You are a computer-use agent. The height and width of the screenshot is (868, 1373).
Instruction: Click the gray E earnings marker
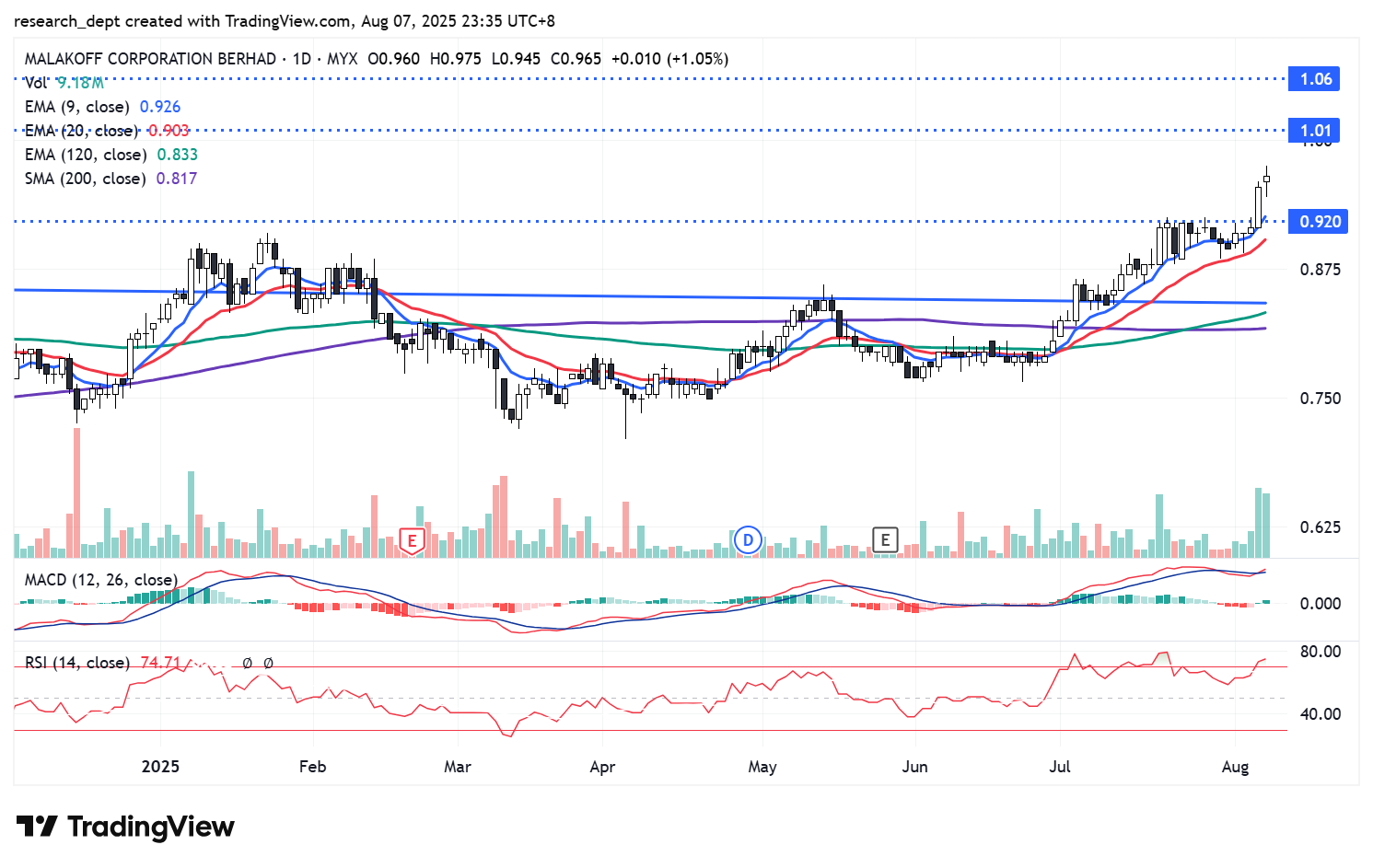885,540
